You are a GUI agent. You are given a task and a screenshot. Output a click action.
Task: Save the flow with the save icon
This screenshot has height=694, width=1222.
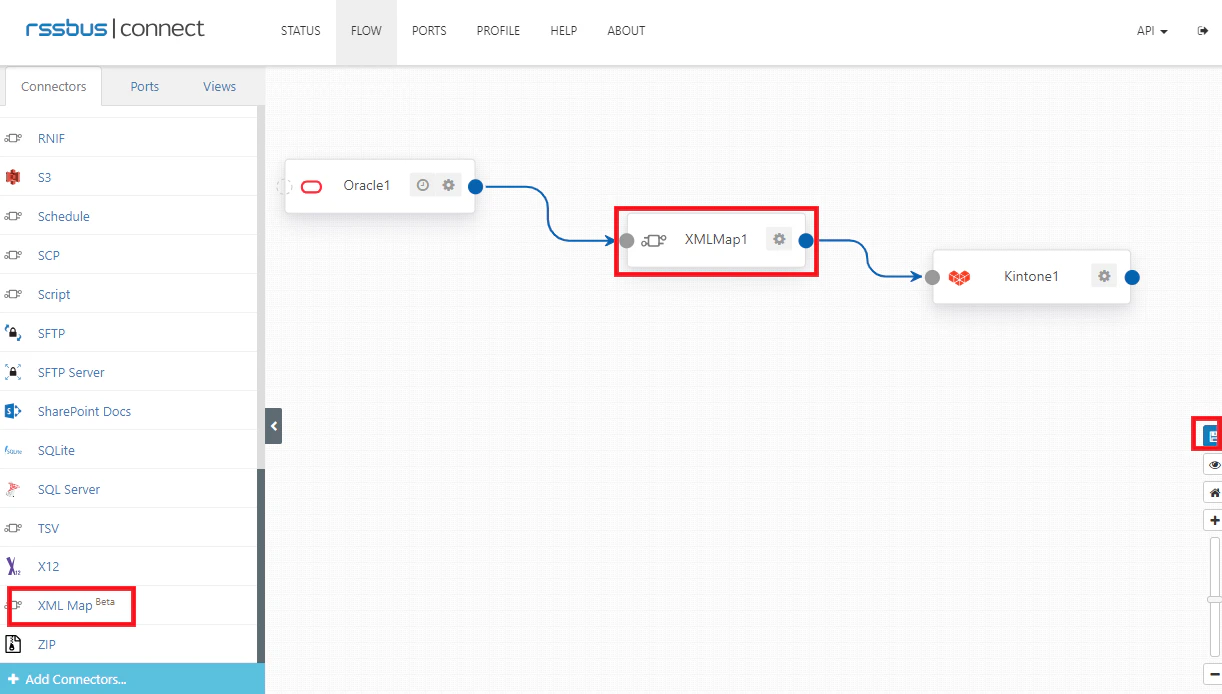pos(1212,436)
